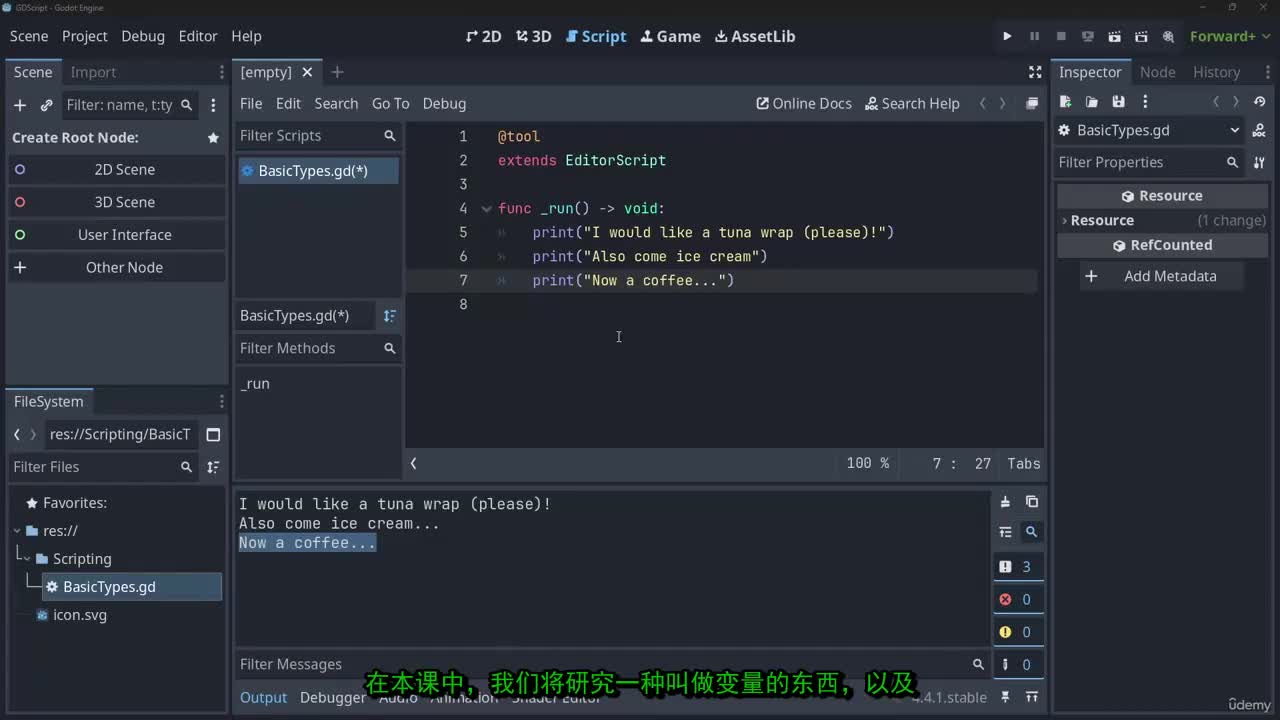Select icon.svg in FileSystem
This screenshot has height=720, width=1280.
(x=80, y=615)
